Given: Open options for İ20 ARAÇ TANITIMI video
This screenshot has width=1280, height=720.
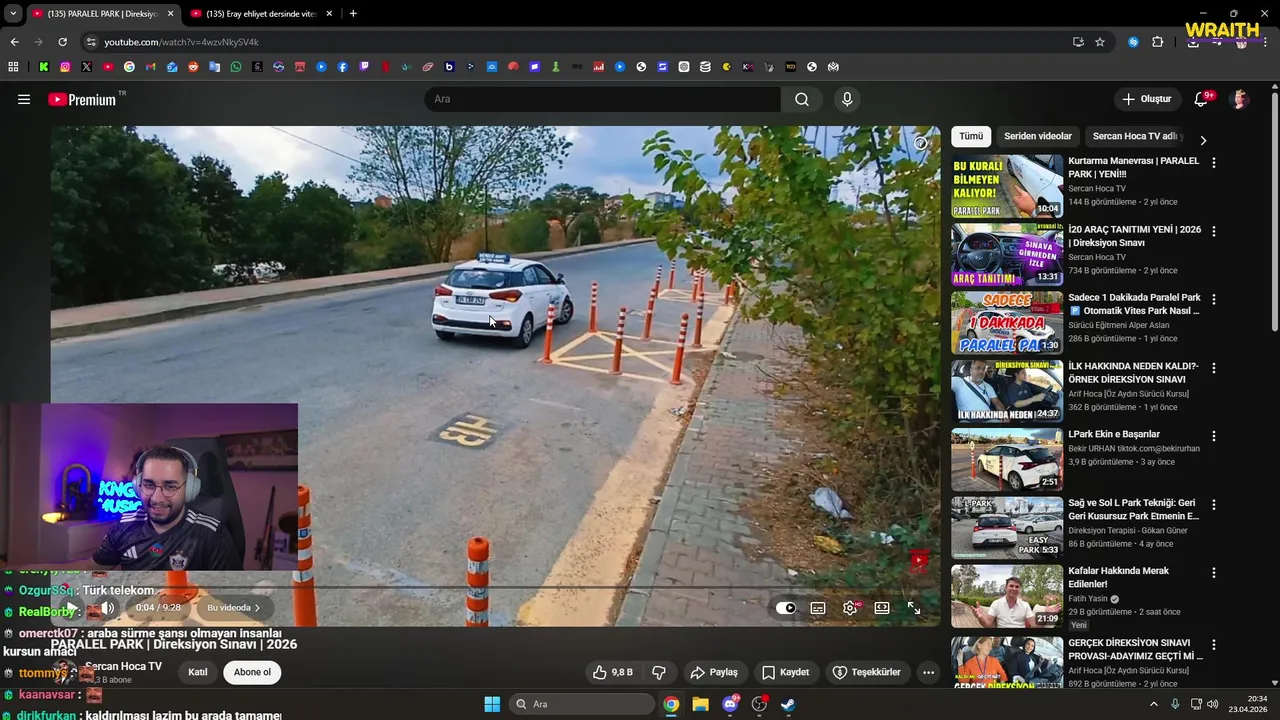Looking at the screenshot, I should 1214,231.
